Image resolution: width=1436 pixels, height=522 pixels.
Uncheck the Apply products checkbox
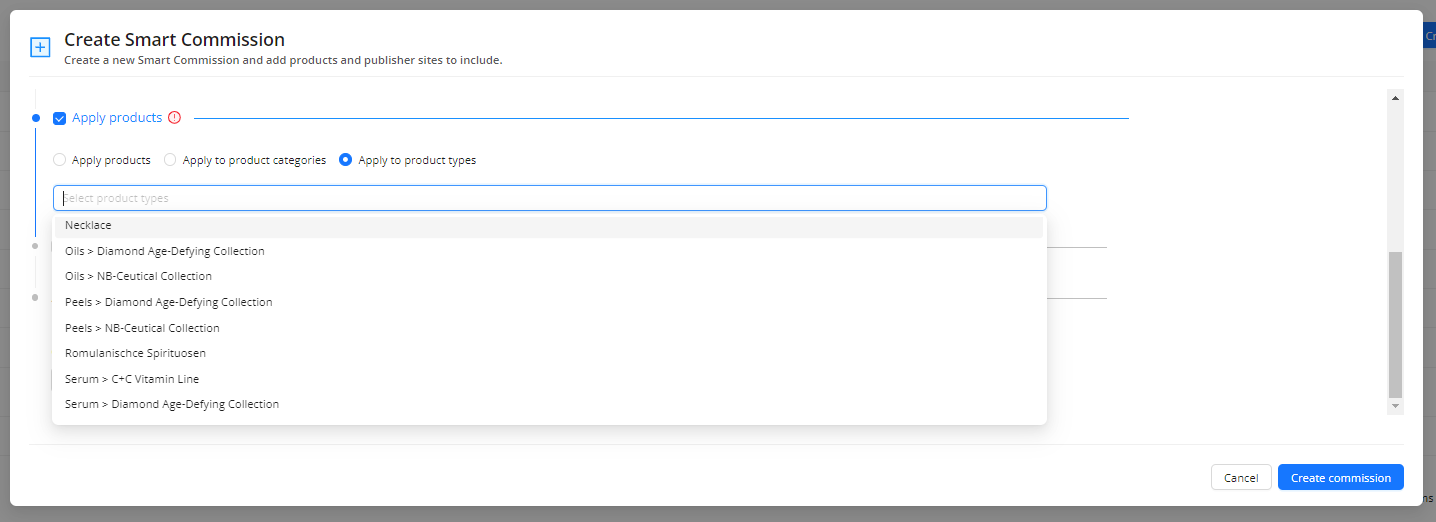point(60,118)
